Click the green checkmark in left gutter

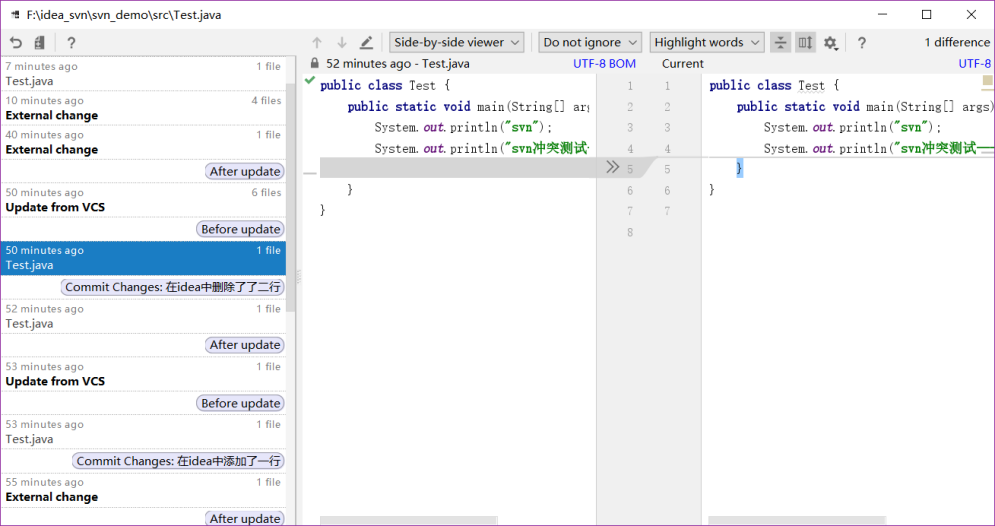pos(310,80)
